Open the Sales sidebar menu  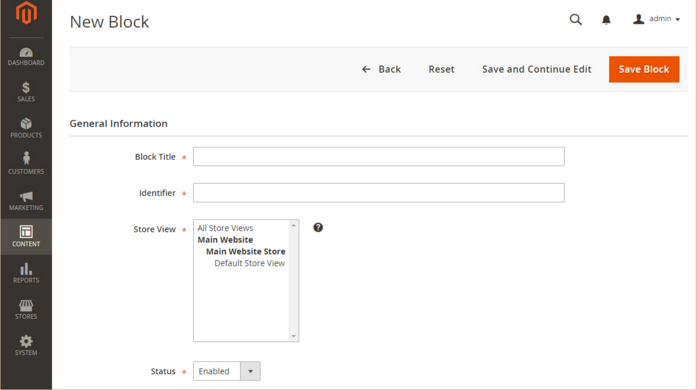(x=26, y=92)
